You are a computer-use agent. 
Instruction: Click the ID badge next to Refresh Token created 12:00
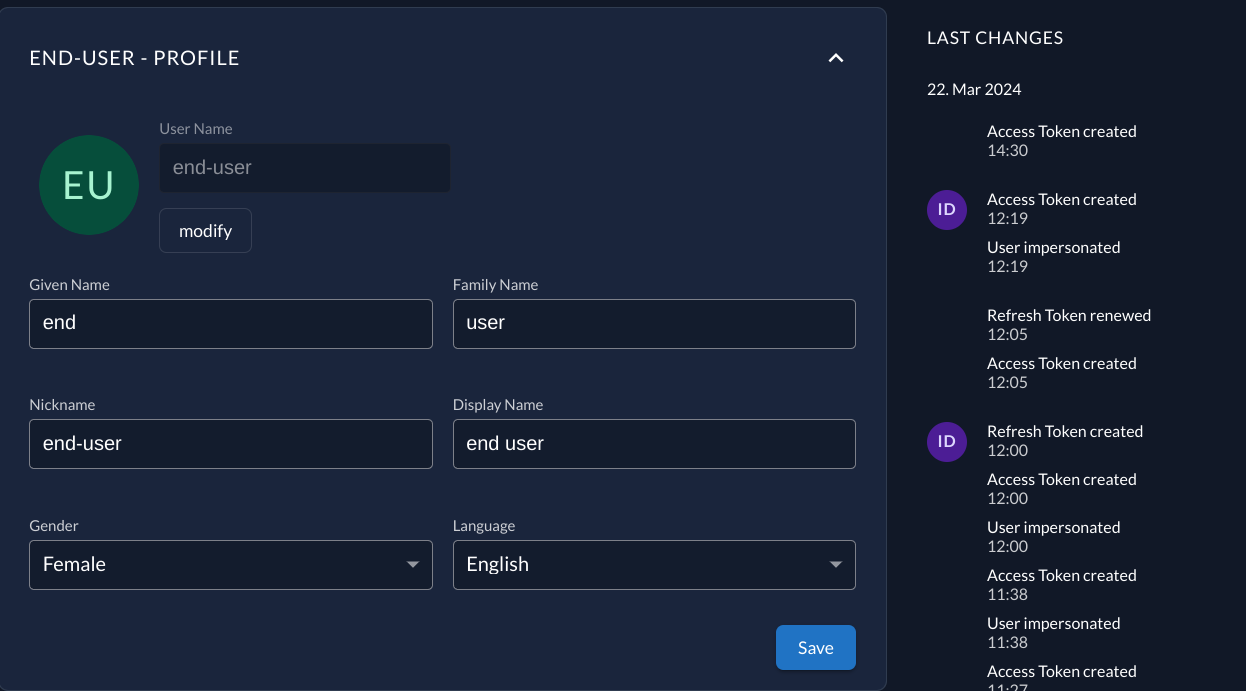point(947,441)
